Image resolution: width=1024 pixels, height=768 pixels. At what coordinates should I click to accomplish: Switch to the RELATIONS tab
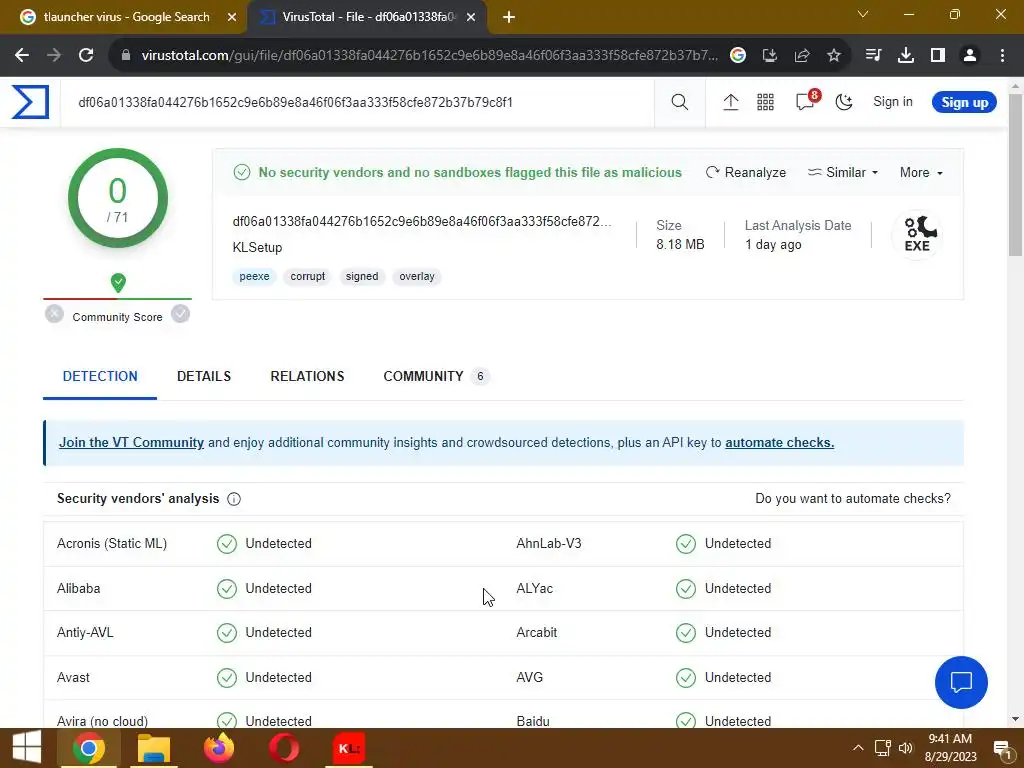pyautogui.click(x=307, y=376)
